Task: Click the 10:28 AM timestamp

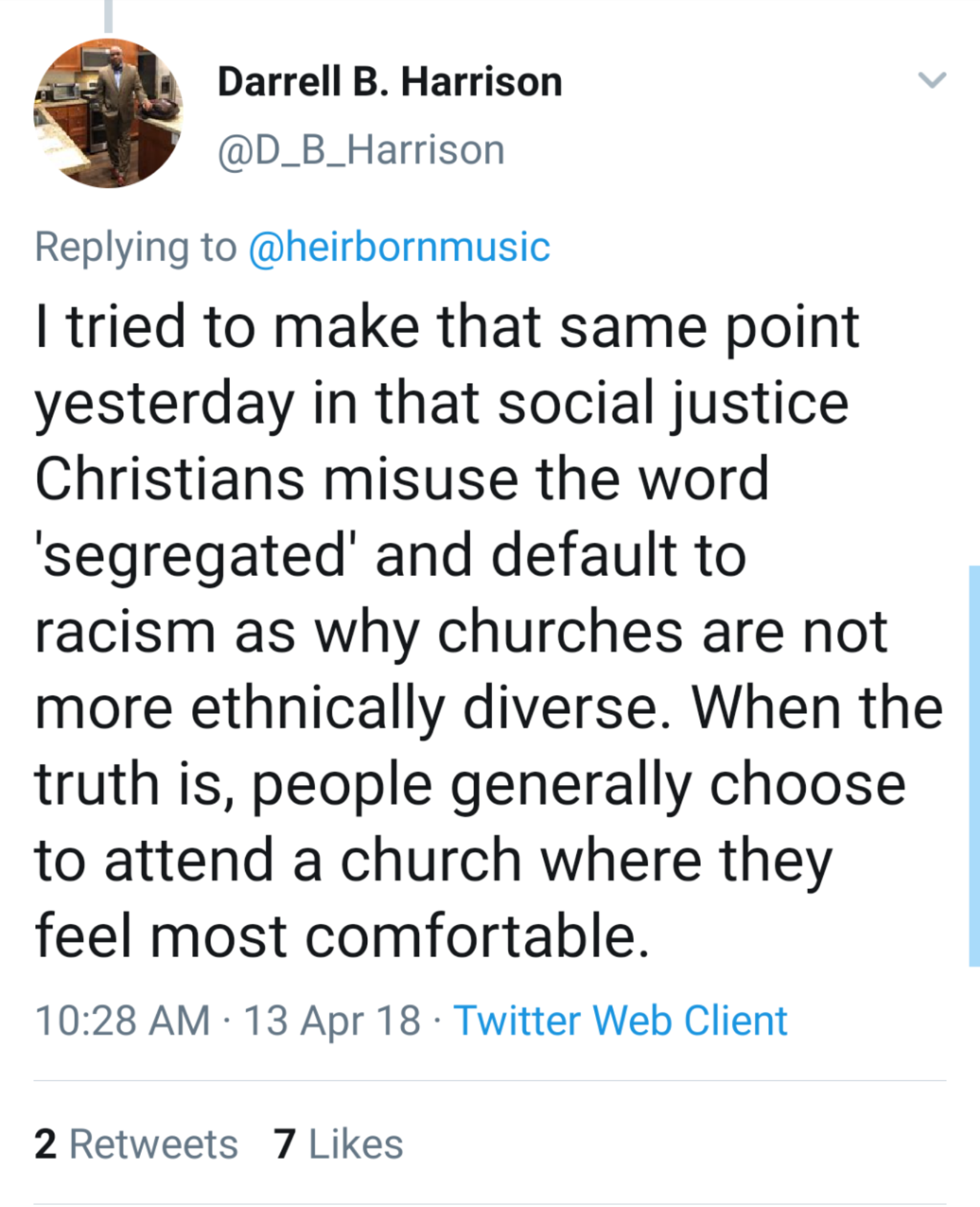Action: [x=123, y=1020]
